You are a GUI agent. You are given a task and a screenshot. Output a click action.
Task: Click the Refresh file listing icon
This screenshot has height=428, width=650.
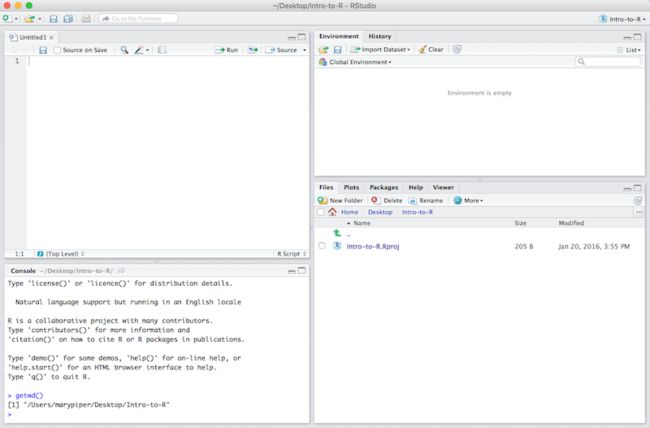(x=638, y=201)
